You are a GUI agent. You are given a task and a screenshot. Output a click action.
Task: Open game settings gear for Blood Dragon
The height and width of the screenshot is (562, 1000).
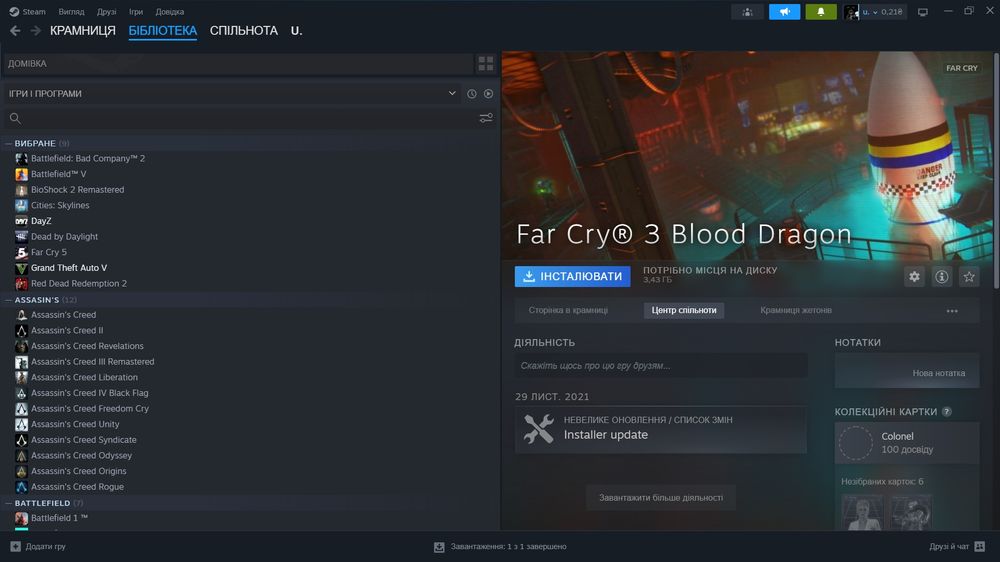pyautogui.click(x=915, y=276)
